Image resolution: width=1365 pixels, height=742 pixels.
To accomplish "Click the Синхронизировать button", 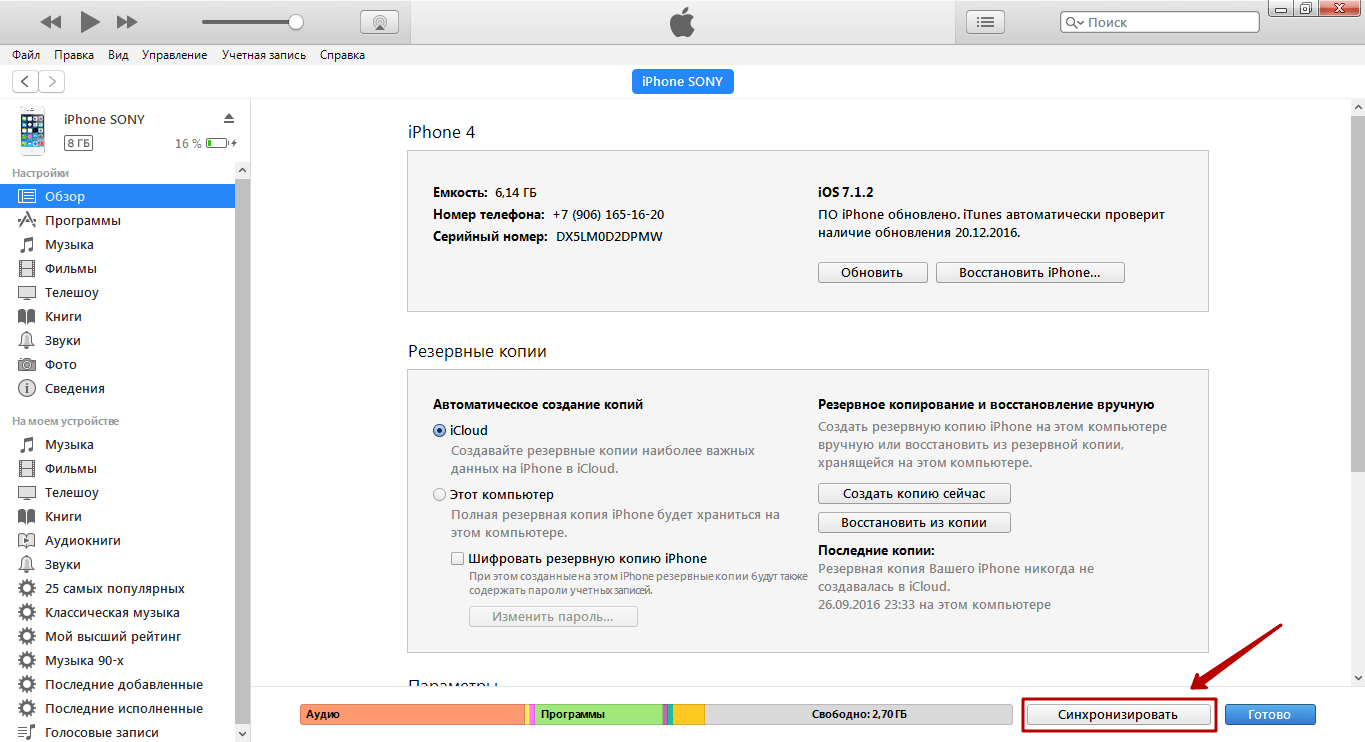I will click(1118, 715).
